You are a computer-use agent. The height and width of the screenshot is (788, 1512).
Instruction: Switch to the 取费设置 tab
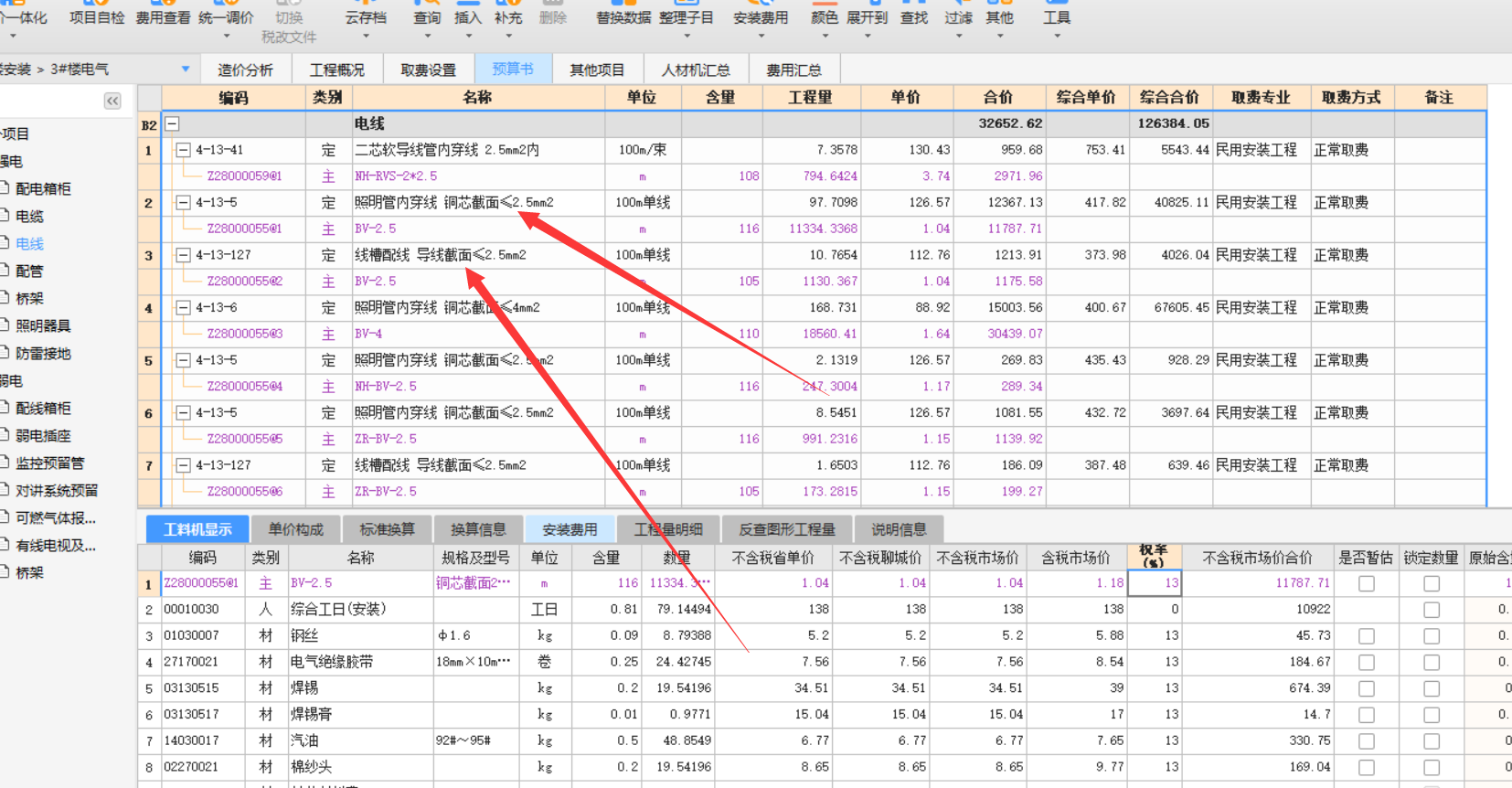428,69
